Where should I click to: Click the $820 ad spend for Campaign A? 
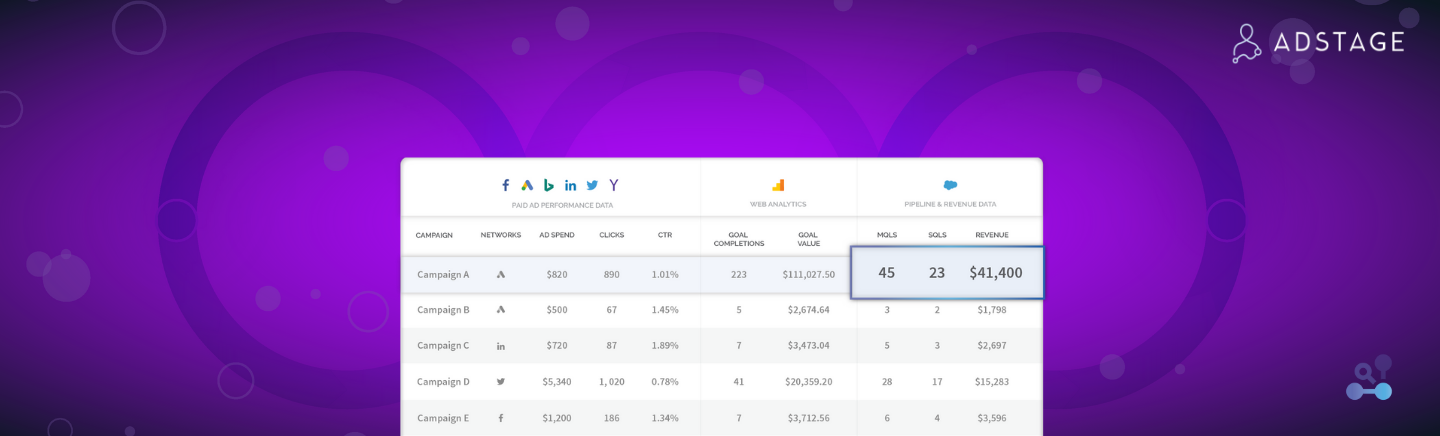coord(557,274)
